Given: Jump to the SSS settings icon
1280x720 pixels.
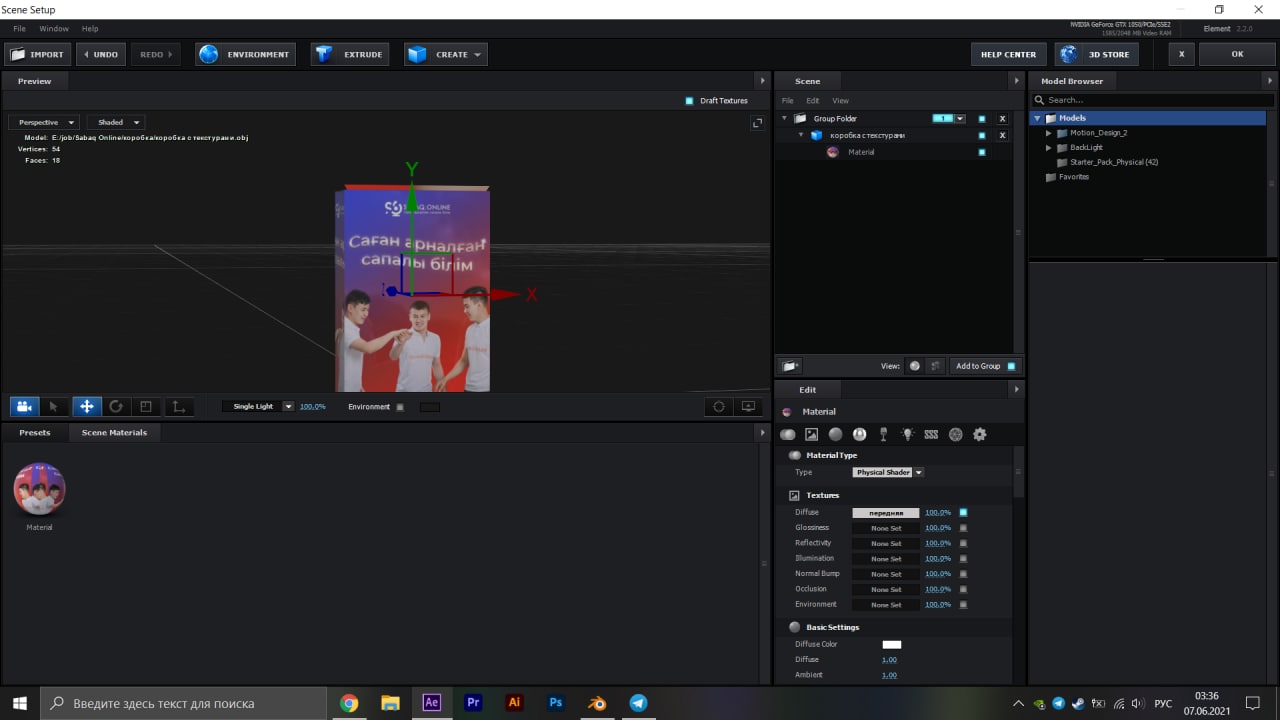Looking at the screenshot, I should click(x=931, y=434).
